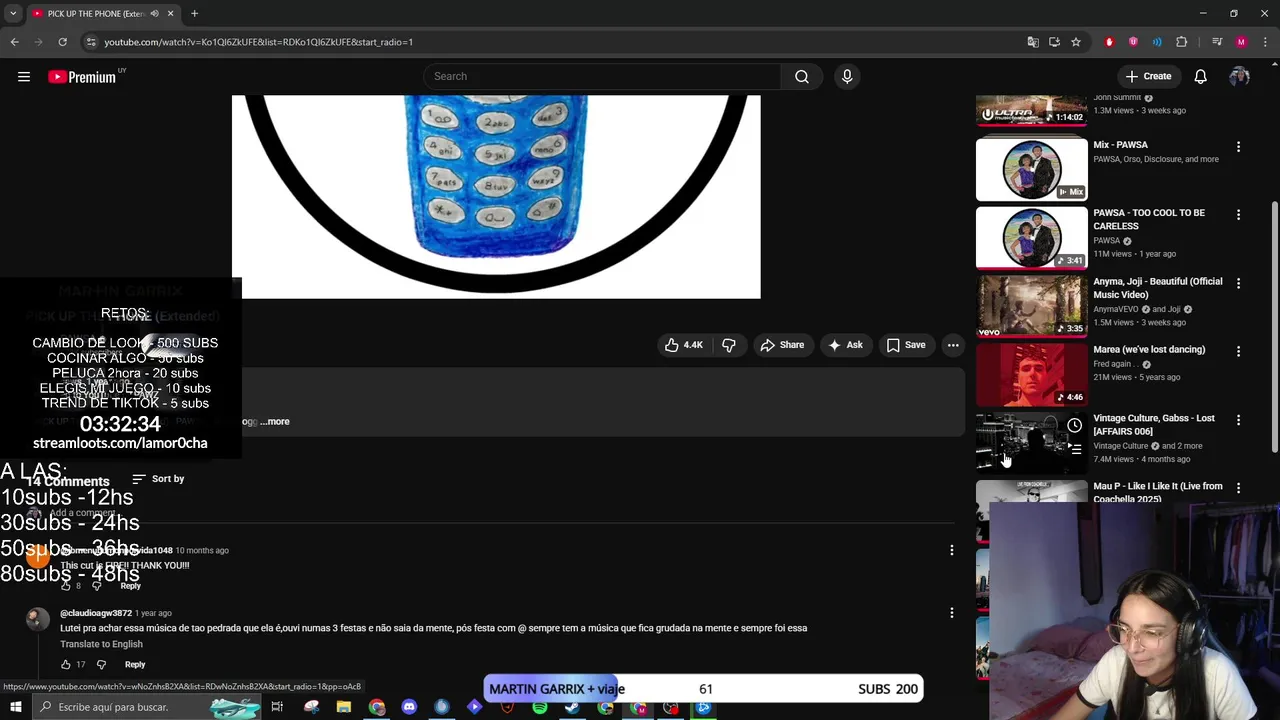Open options for Mix - PAWSA
1280x720 pixels.
1238,147
